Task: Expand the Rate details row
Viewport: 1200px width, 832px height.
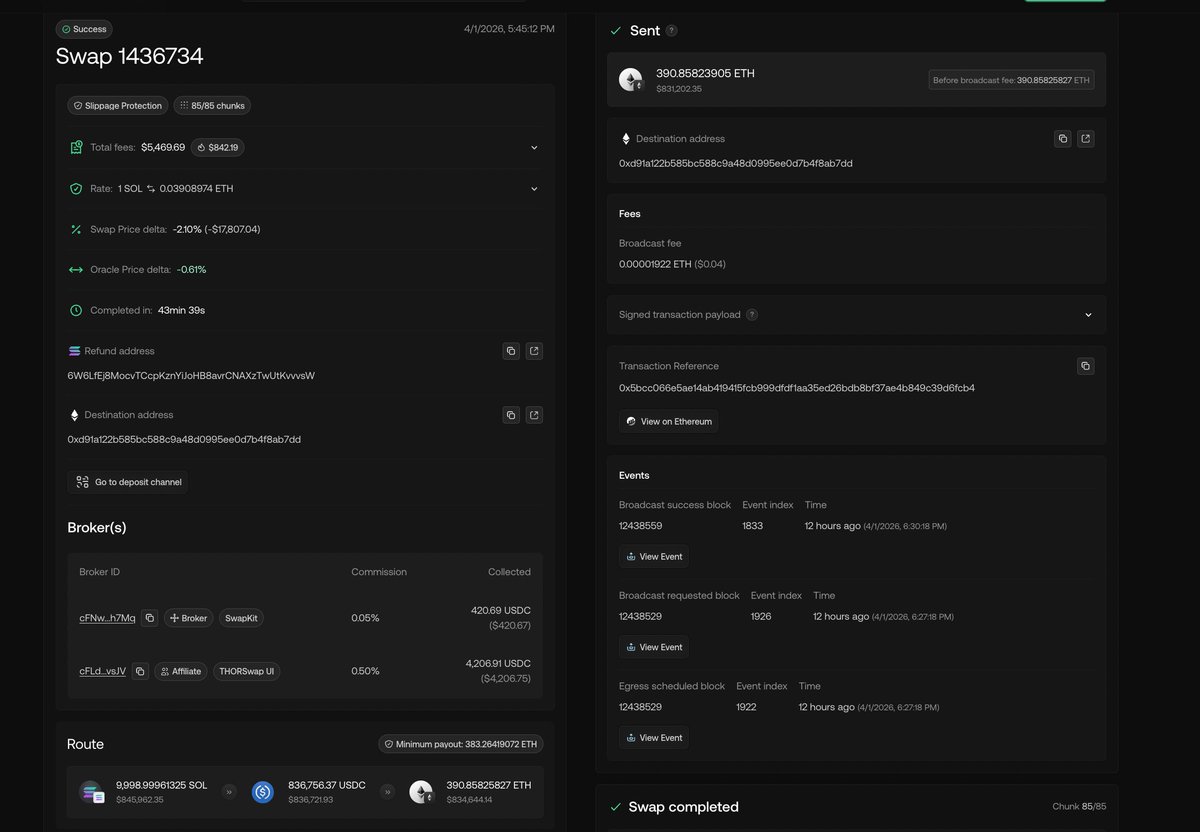Action: 534,188
